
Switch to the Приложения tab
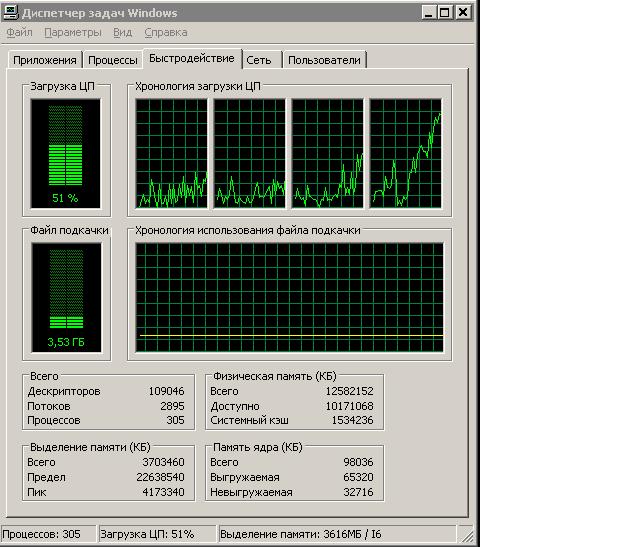(x=44, y=60)
